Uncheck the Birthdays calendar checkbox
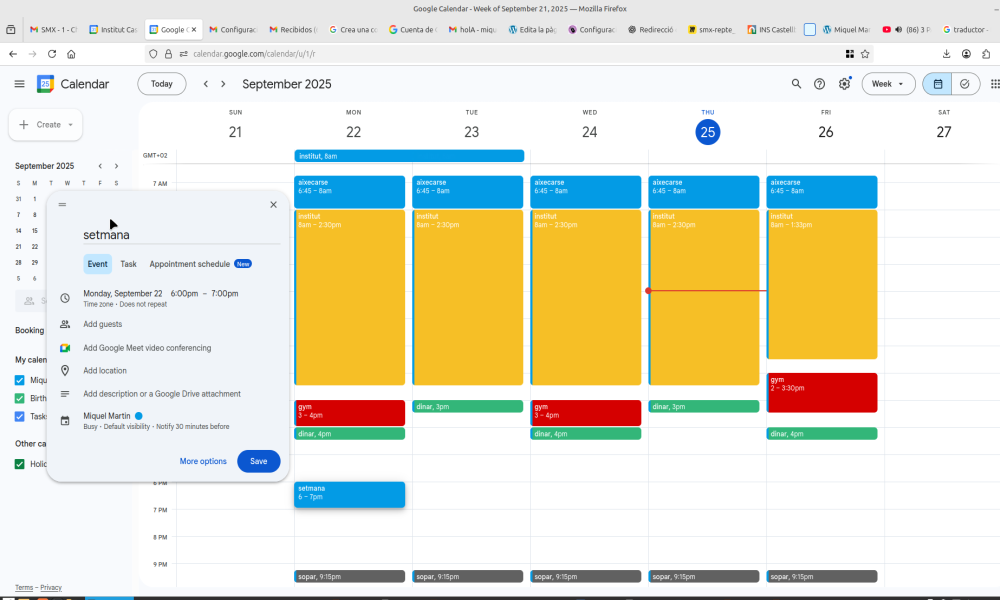This screenshot has width=1000, height=600. [20, 398]
